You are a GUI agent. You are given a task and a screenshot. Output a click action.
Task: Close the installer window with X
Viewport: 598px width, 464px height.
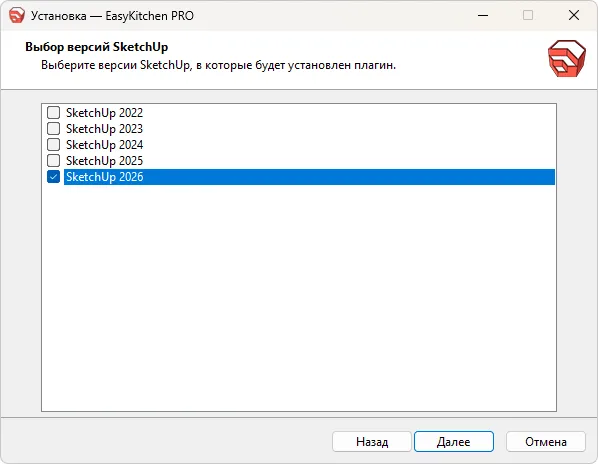(x=574, y=16)
